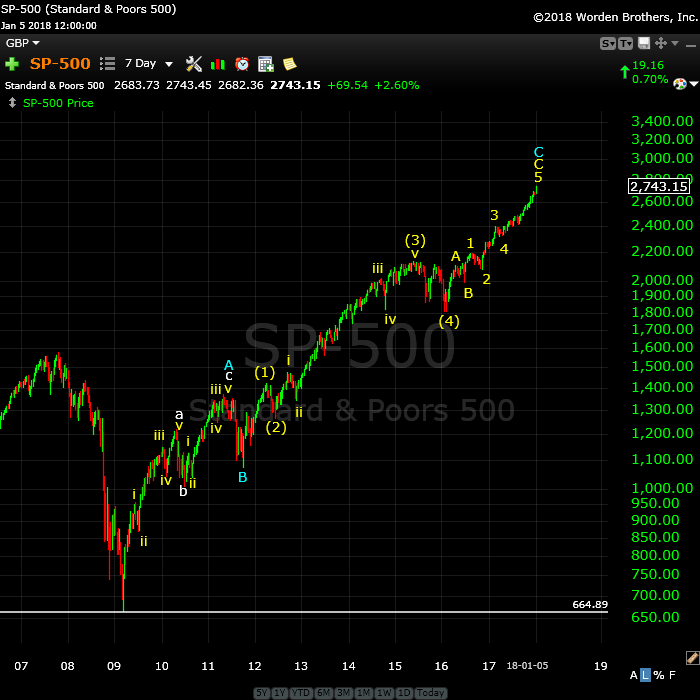Click the save floppy disk icon

(x=643, y=43)
